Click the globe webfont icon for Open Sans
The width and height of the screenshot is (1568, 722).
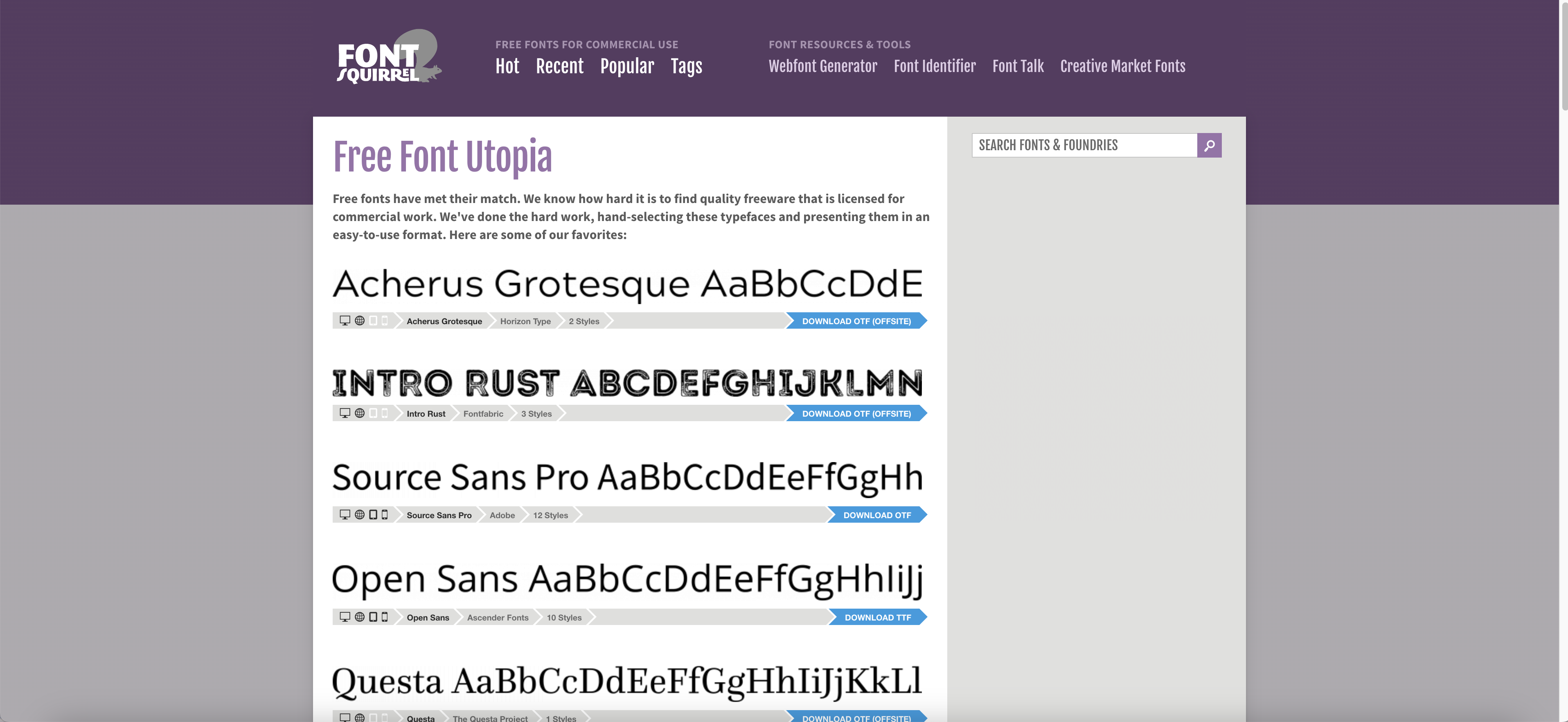(360, 617)
